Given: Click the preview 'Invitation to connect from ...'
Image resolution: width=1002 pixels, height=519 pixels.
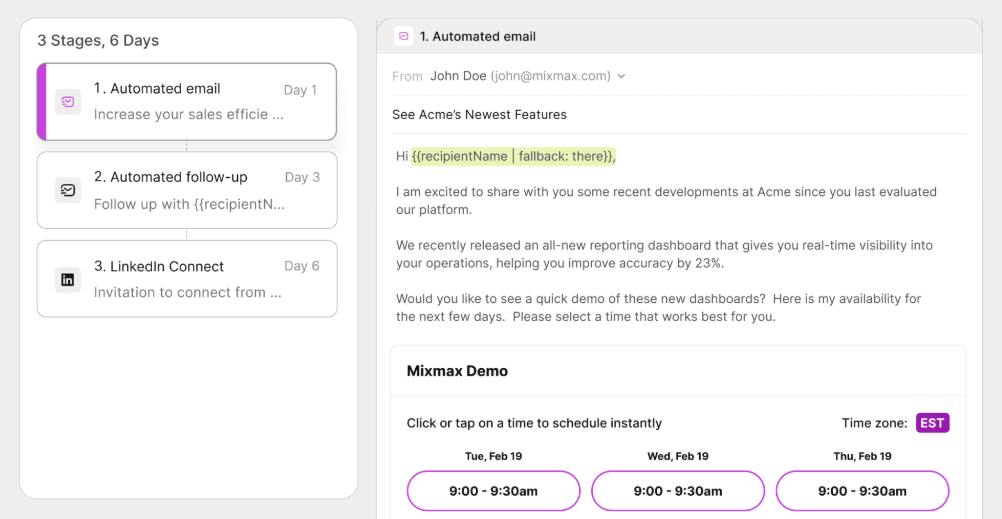Looking at the screenshot, I should tap(187, 292).
